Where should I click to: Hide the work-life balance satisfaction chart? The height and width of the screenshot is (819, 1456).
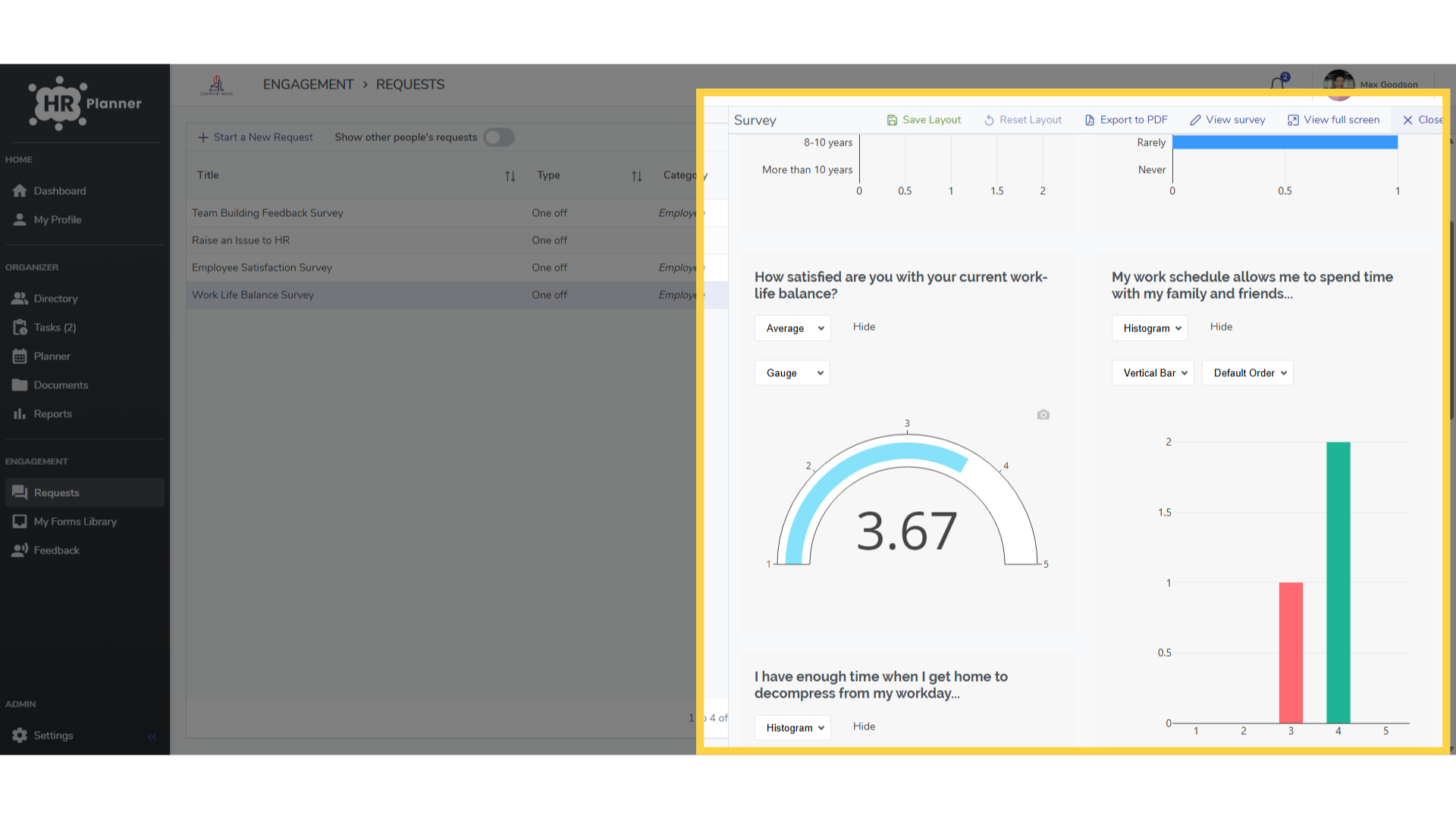point(864,327)
